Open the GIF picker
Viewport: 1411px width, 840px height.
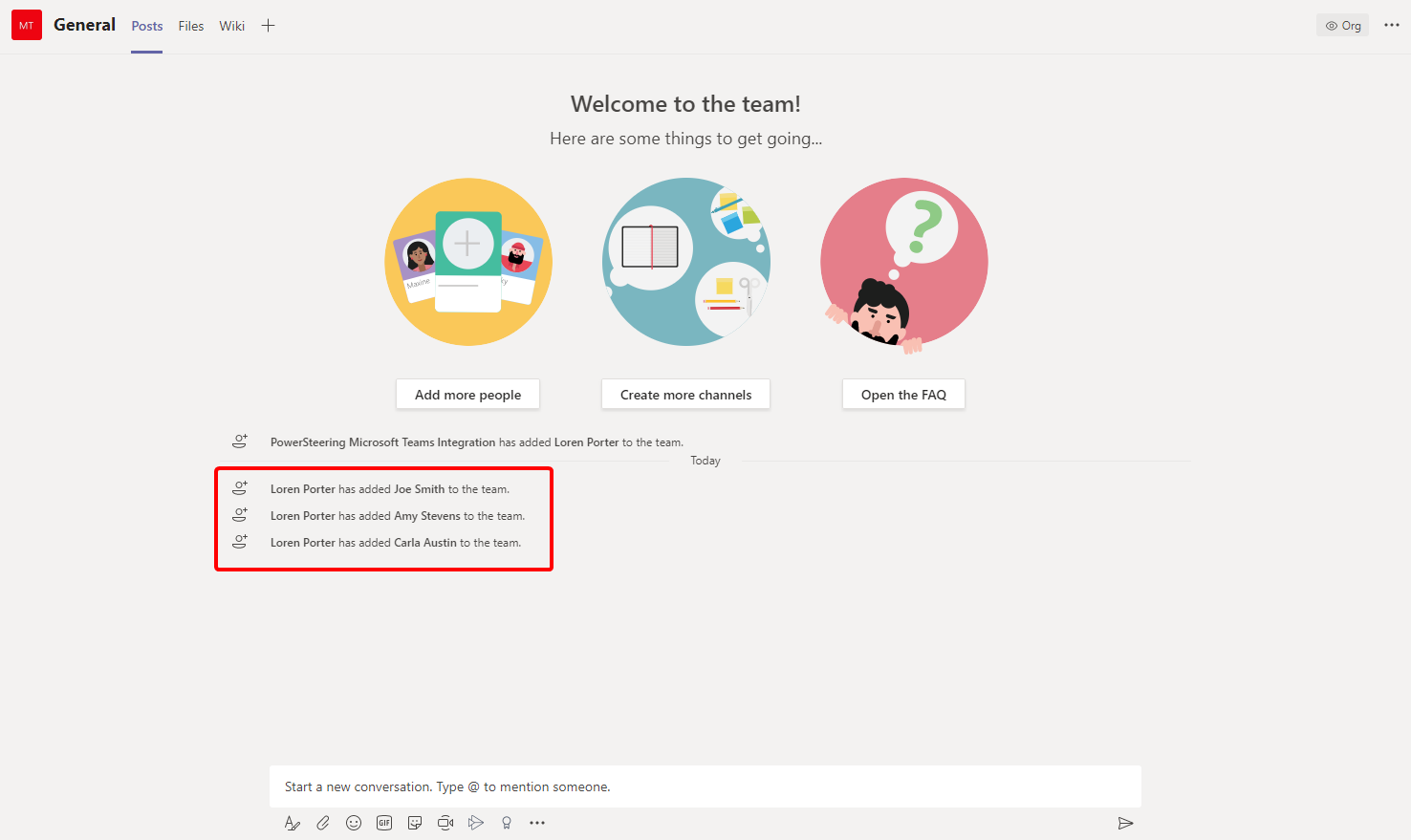click(384, 823)
